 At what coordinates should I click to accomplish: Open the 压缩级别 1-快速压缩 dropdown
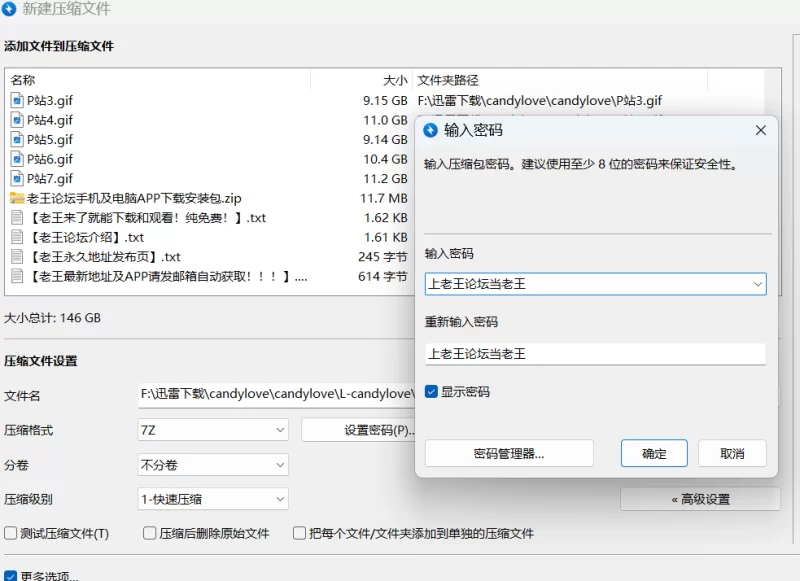pos(213,499)
